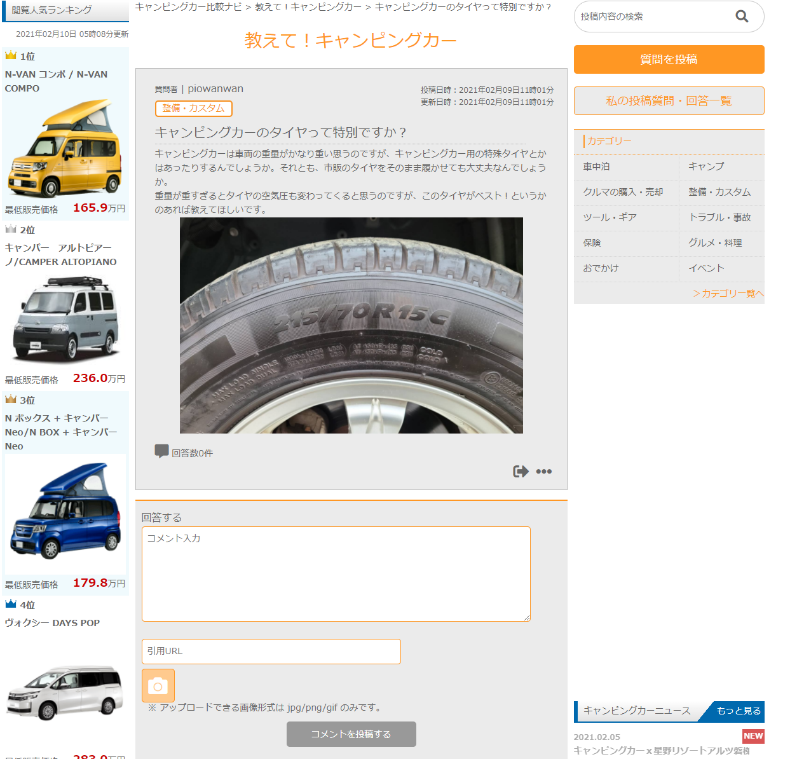This screenshot has height=759, width=797.
Task: Open the tire photo in the question
Action: (x=351, y=325)
